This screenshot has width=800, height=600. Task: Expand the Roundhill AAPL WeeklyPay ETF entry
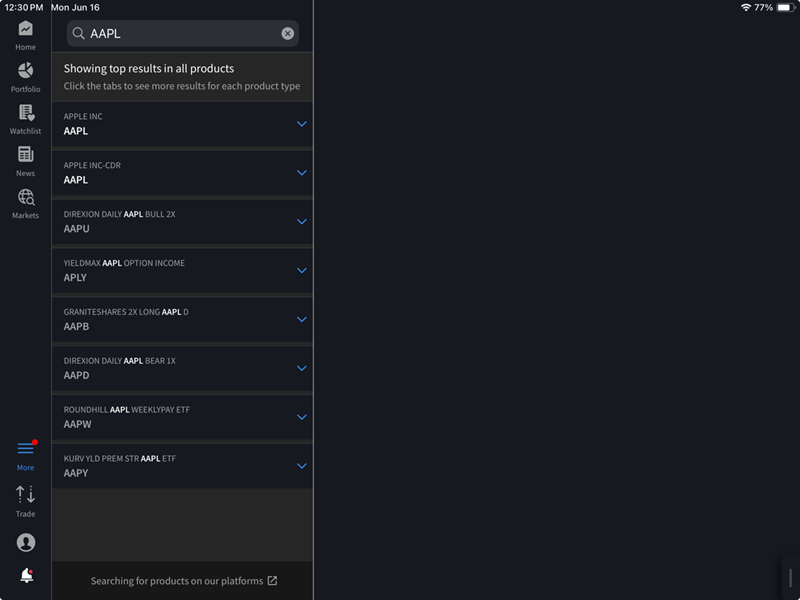(x=301, y=417)
